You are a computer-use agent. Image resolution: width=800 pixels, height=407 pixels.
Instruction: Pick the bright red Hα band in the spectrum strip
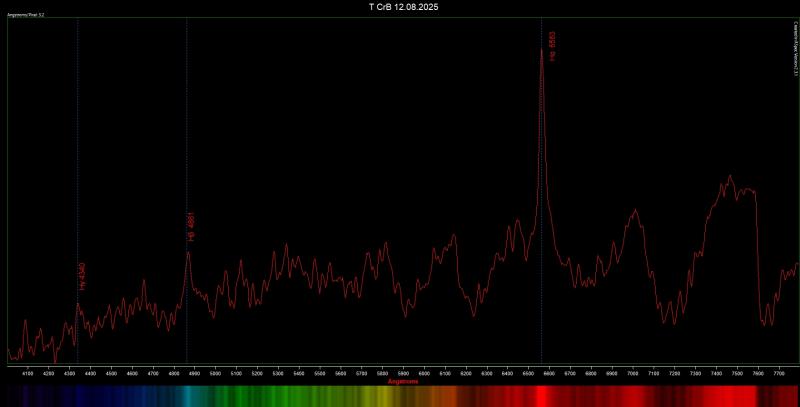541,396
